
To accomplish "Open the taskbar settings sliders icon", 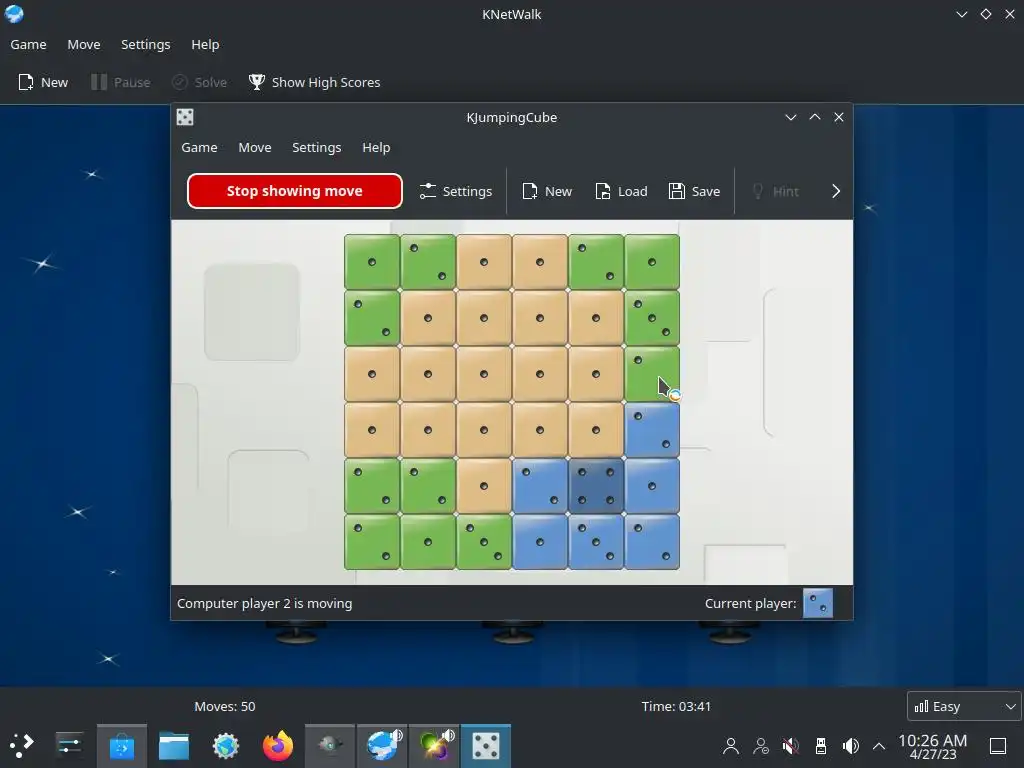I will (69, 745).
